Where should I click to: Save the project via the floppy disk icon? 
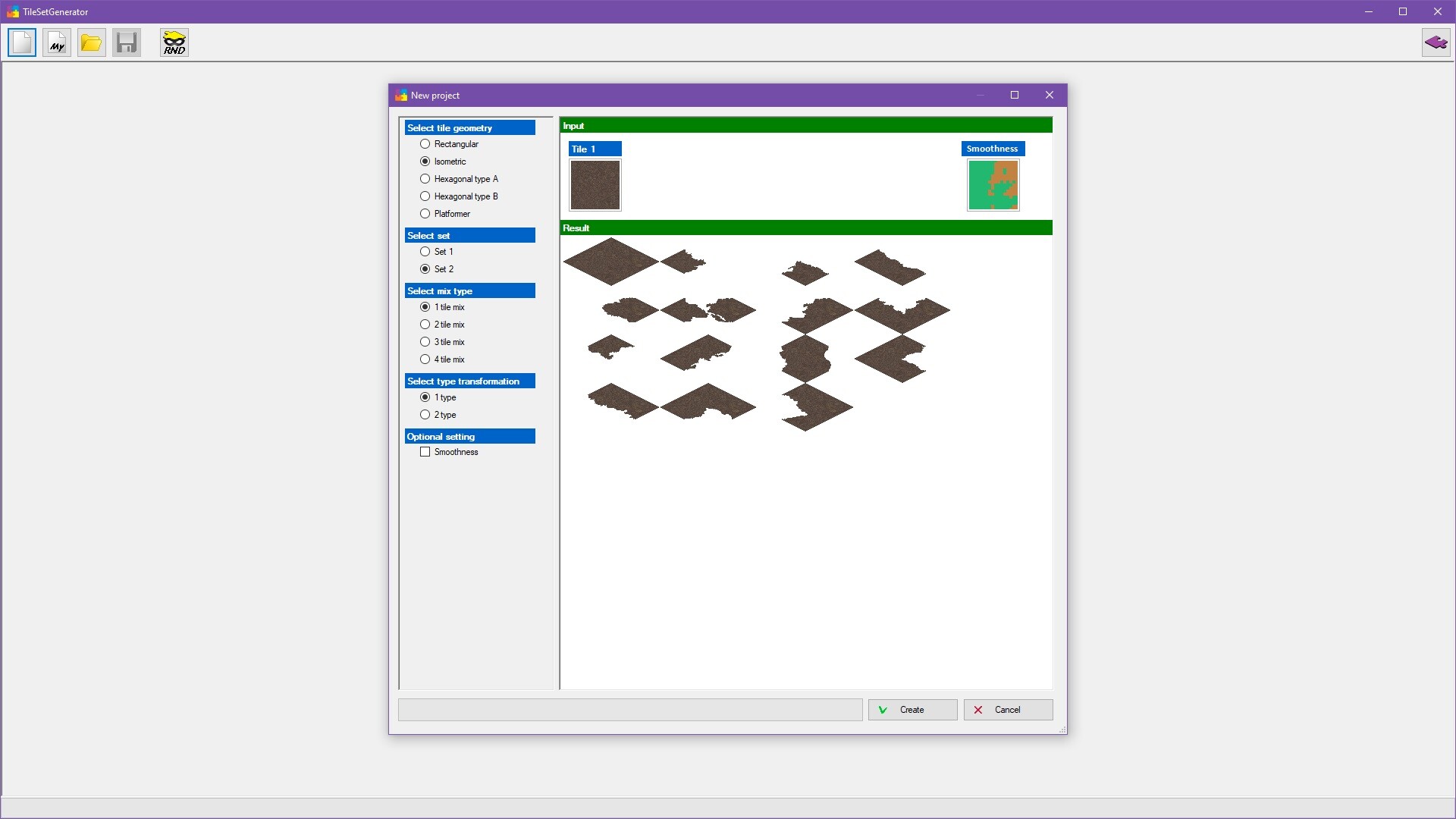(126, 42)
